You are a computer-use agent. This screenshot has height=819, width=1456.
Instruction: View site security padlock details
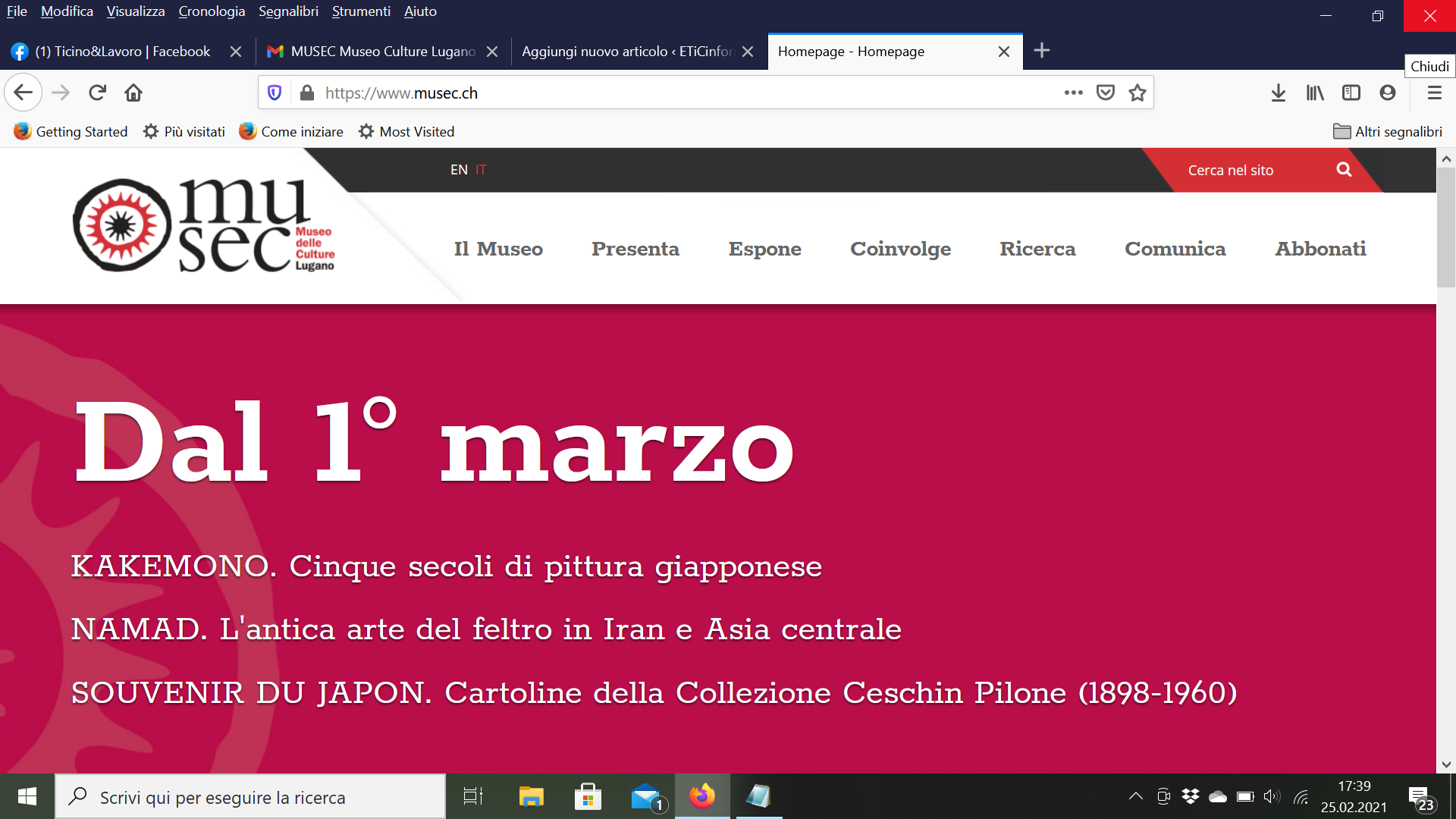(x=307, y=93)
